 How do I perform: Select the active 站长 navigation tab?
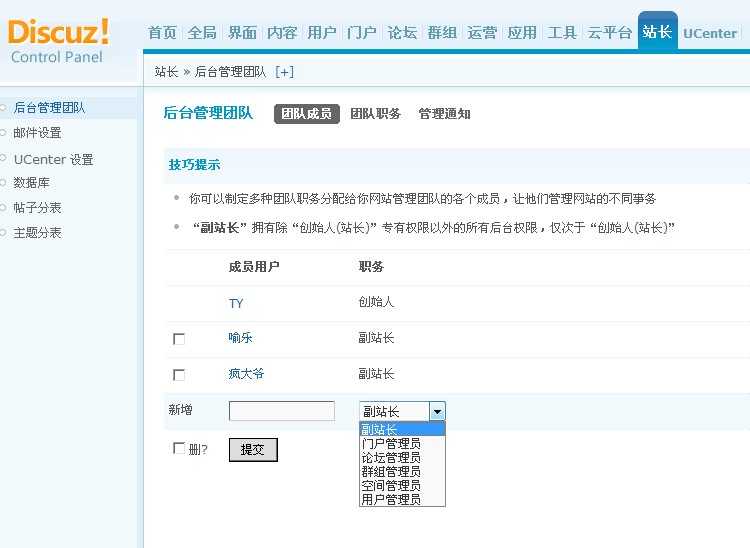click(657, 32)
